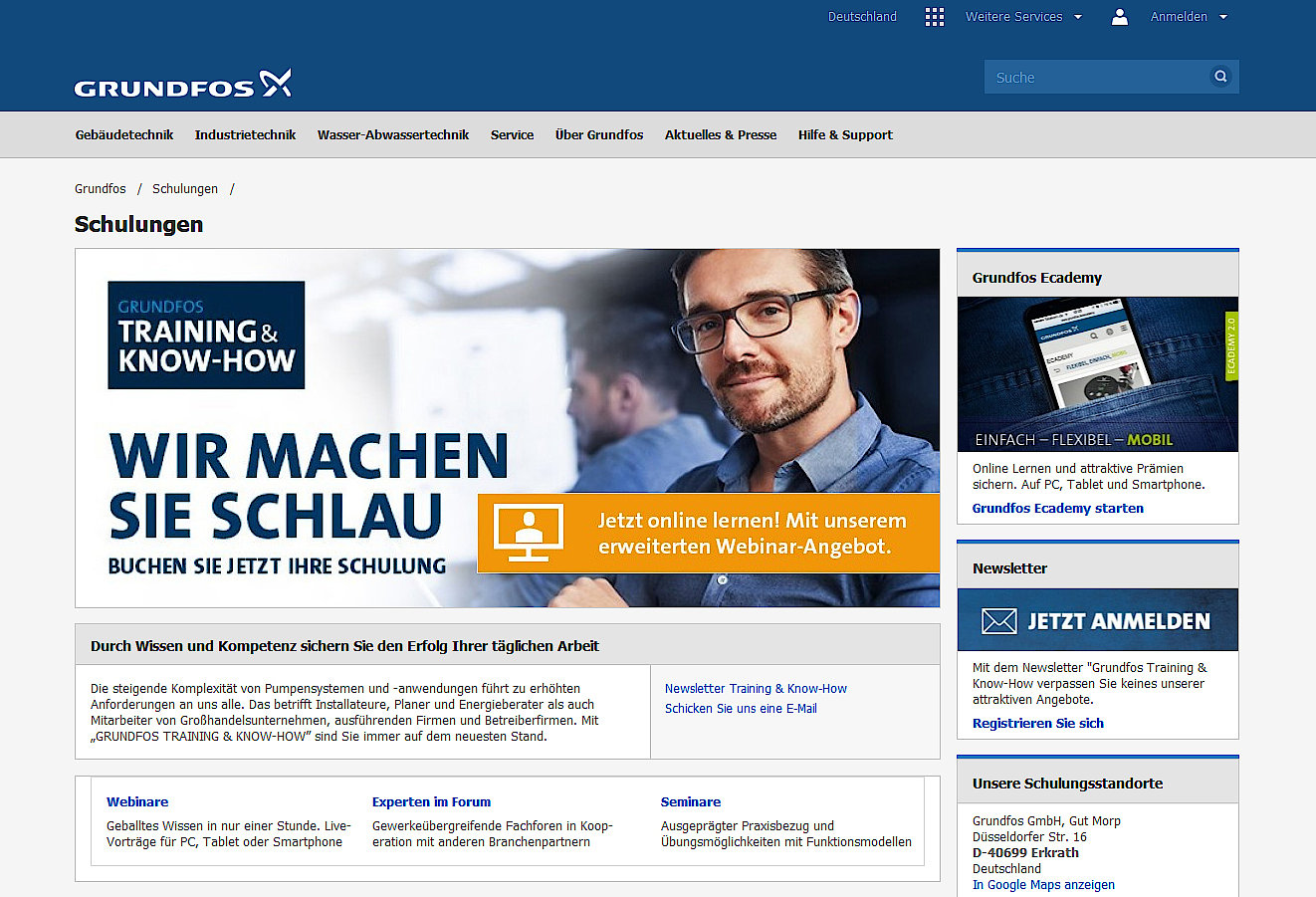The image size is (1316, 897).
Task: Open Aktuelles & Presse menu
Action: point(721,134)
